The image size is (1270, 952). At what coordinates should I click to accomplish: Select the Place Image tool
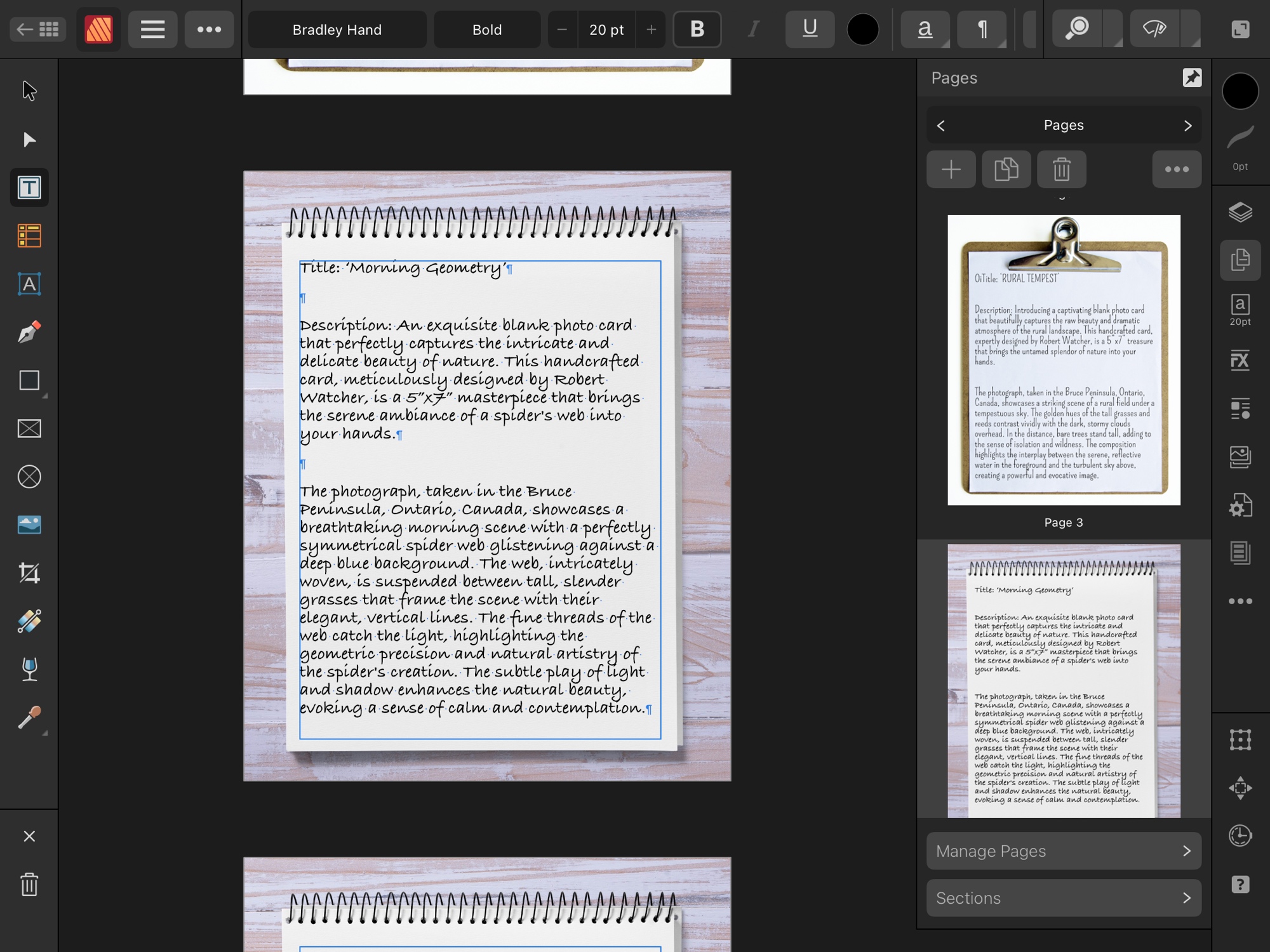click(x=29, y=525)
